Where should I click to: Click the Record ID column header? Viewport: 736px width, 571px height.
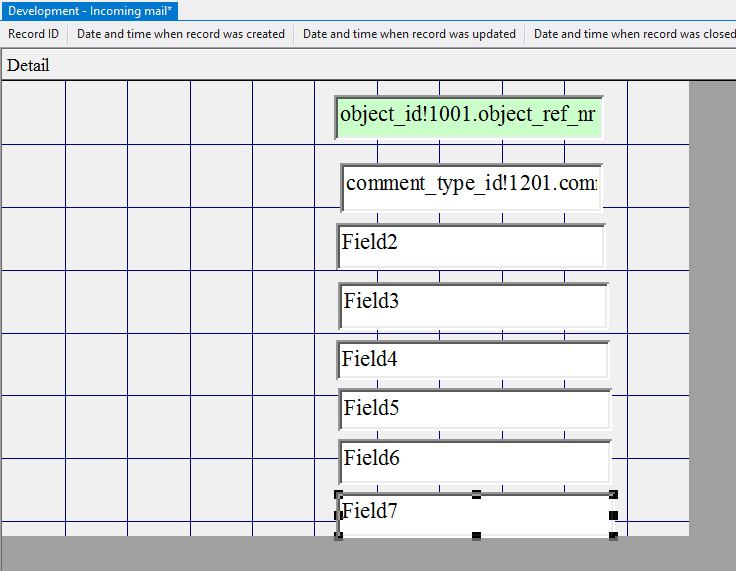34,34
